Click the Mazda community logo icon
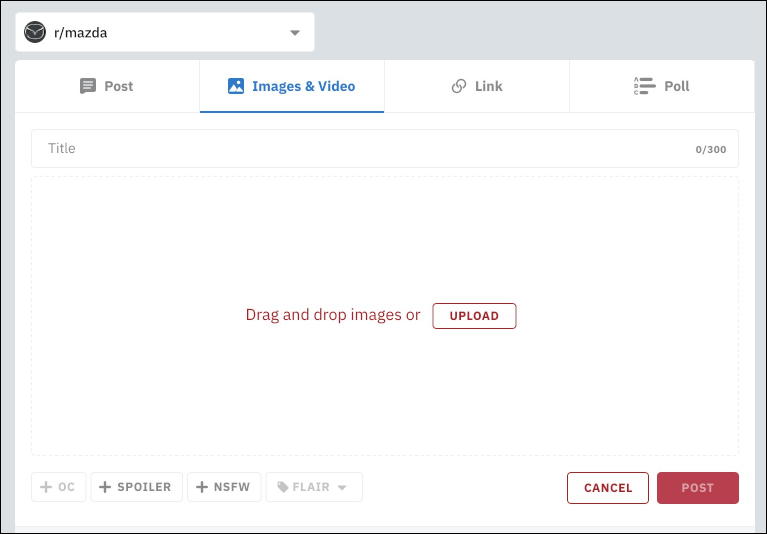Image resolution: width=767 pixels, height=534 pixels. click(35, 32)
